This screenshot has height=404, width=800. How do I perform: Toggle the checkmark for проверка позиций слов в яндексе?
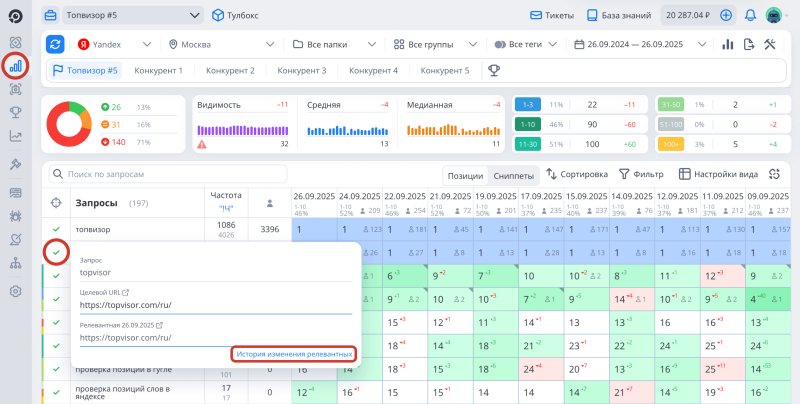[x=56, y=392]
